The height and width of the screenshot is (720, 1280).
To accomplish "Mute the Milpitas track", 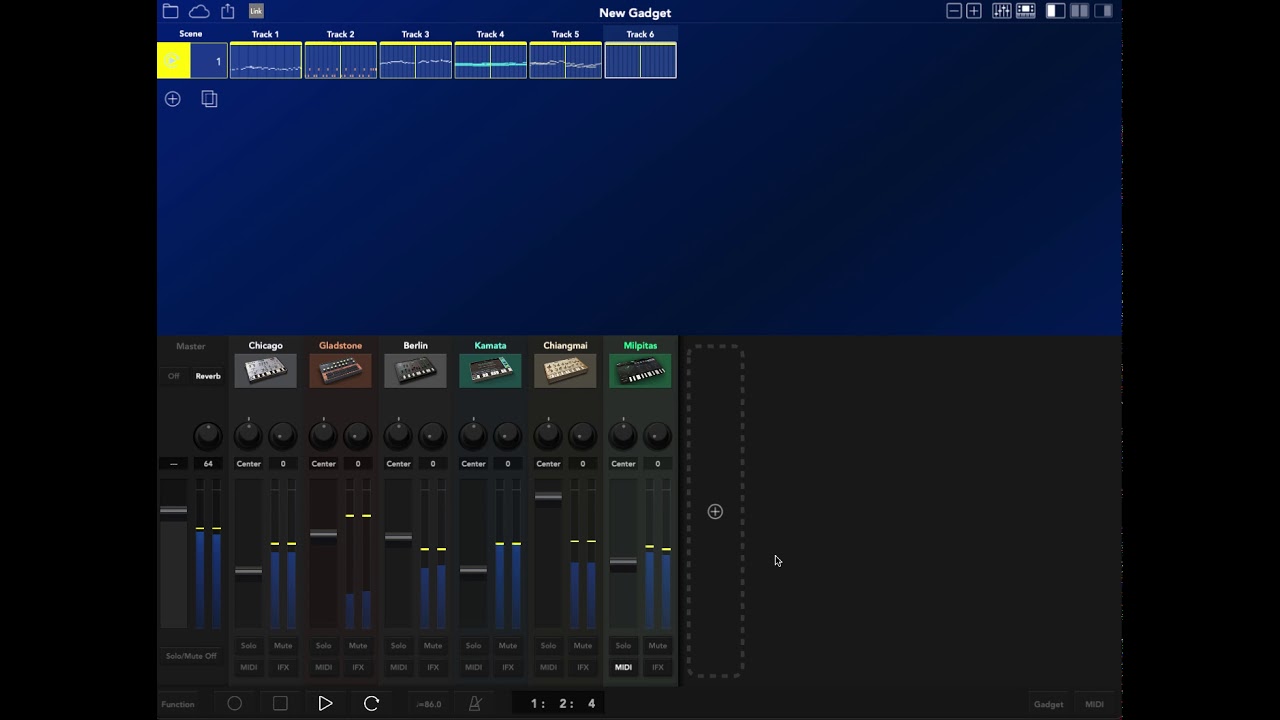I will click(658, 646).
